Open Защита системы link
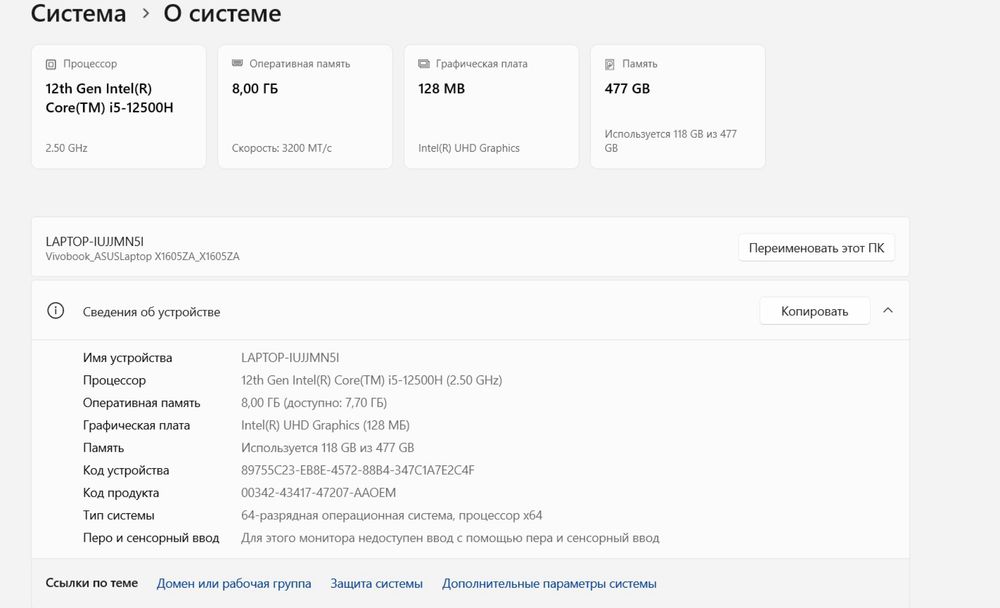Viewport: 1000px width, 608px height. click(376, 583)
